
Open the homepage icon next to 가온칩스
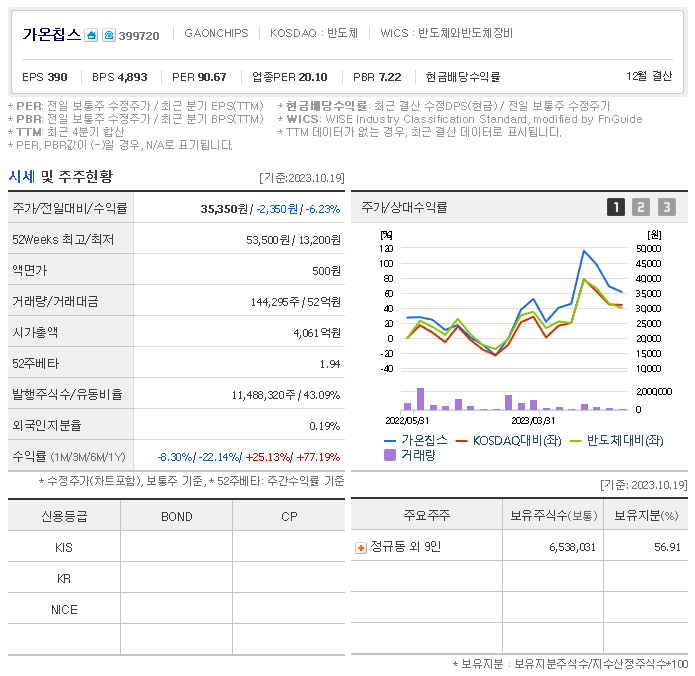(x=91, y=35)
